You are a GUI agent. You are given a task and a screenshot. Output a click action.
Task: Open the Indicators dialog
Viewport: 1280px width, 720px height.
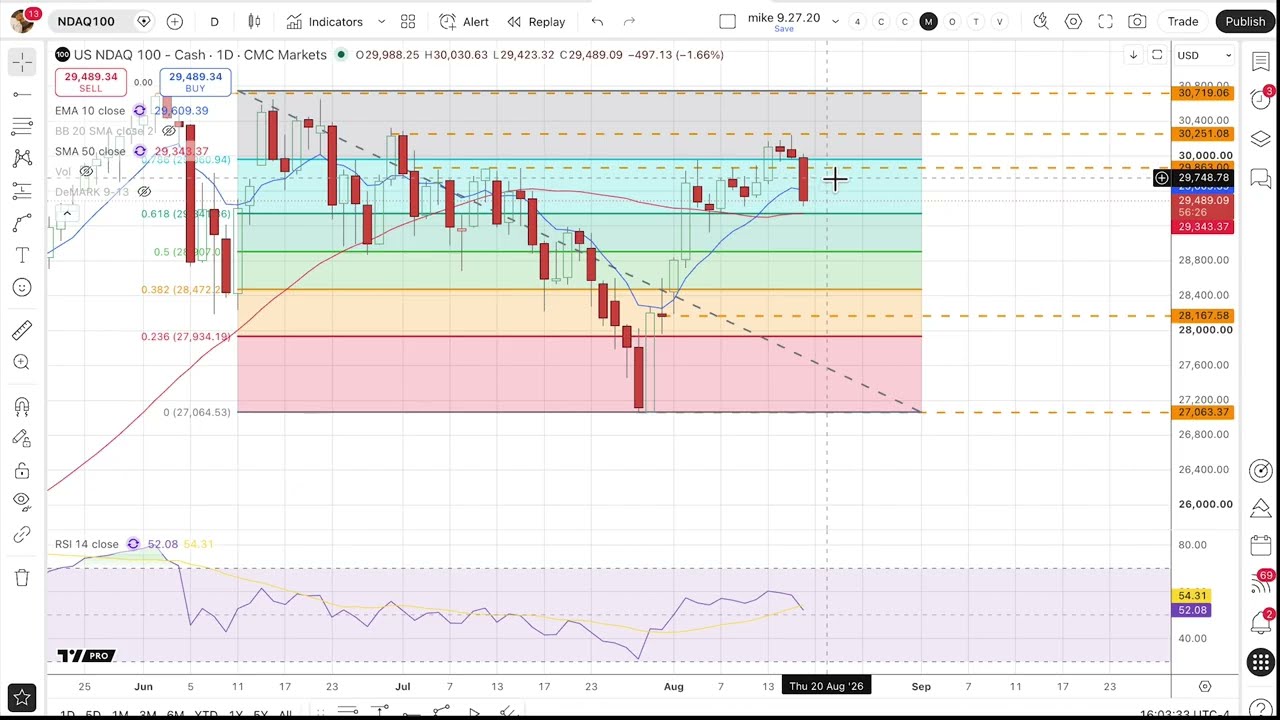325,21
